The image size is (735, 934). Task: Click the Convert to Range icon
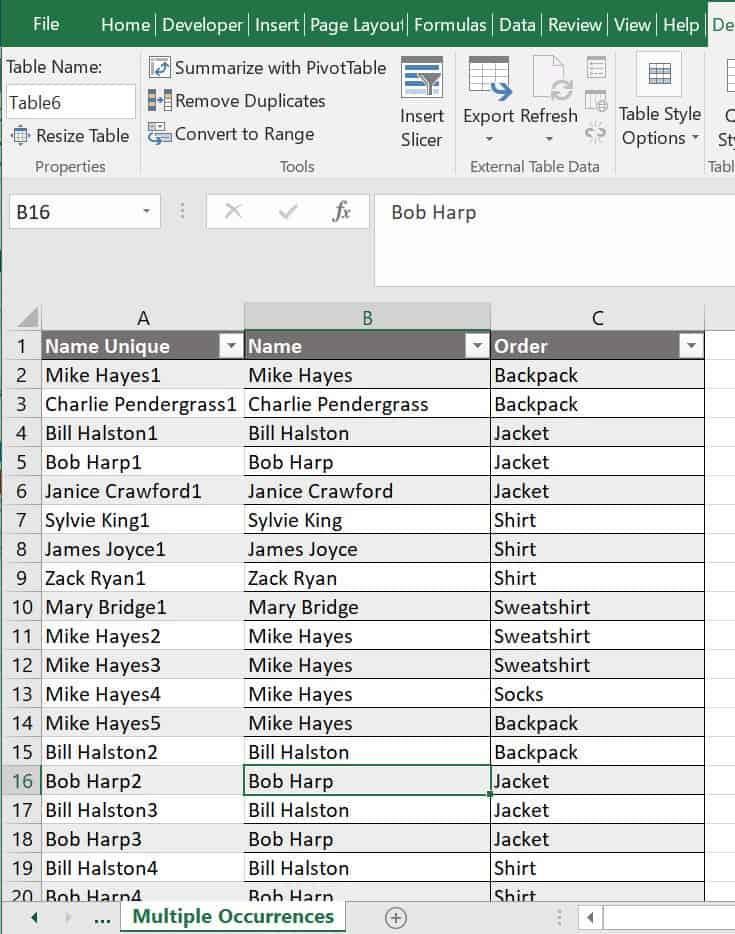coord(160,134)
